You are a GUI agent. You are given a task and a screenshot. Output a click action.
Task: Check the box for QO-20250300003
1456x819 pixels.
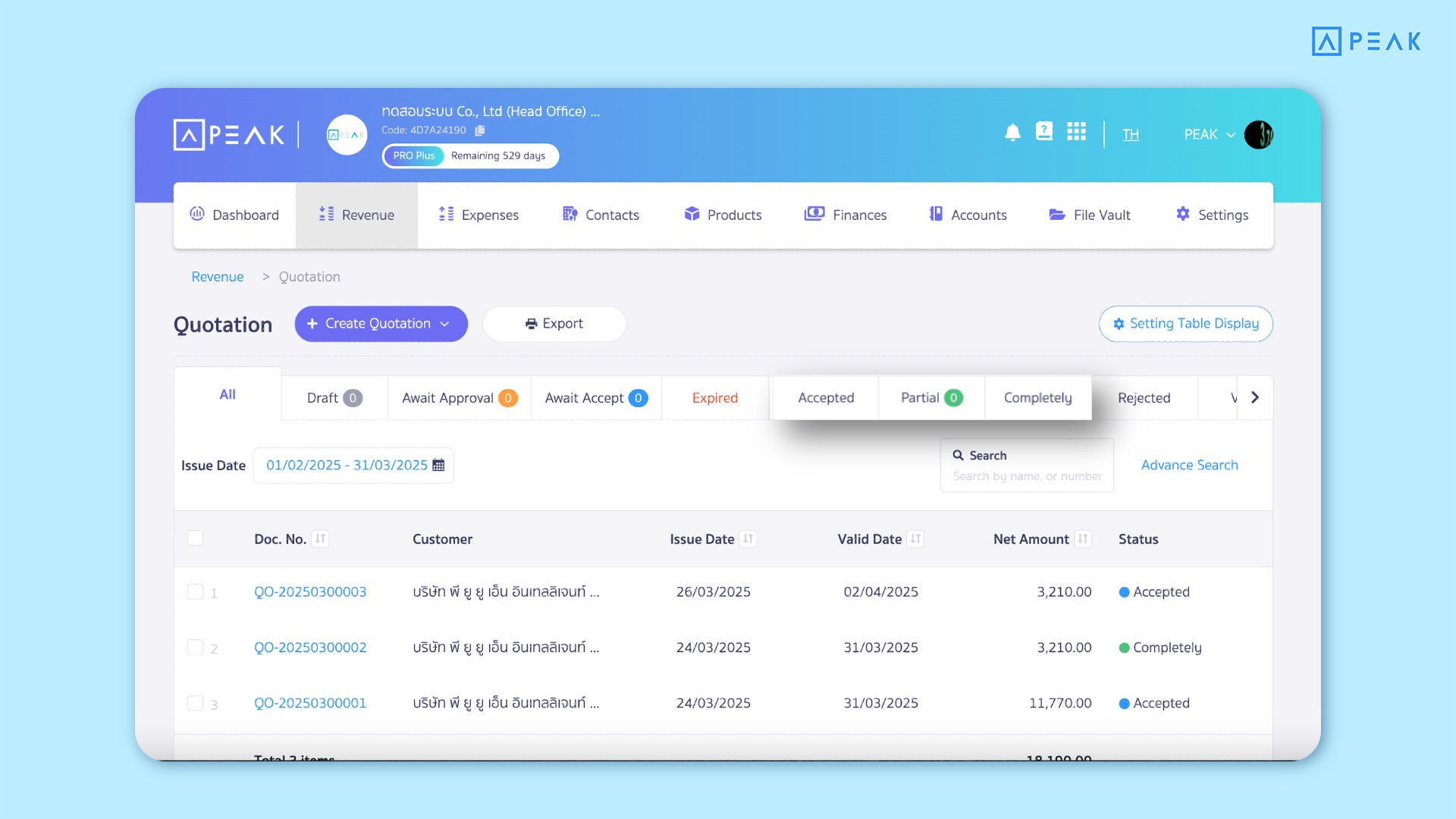point(196,591)
